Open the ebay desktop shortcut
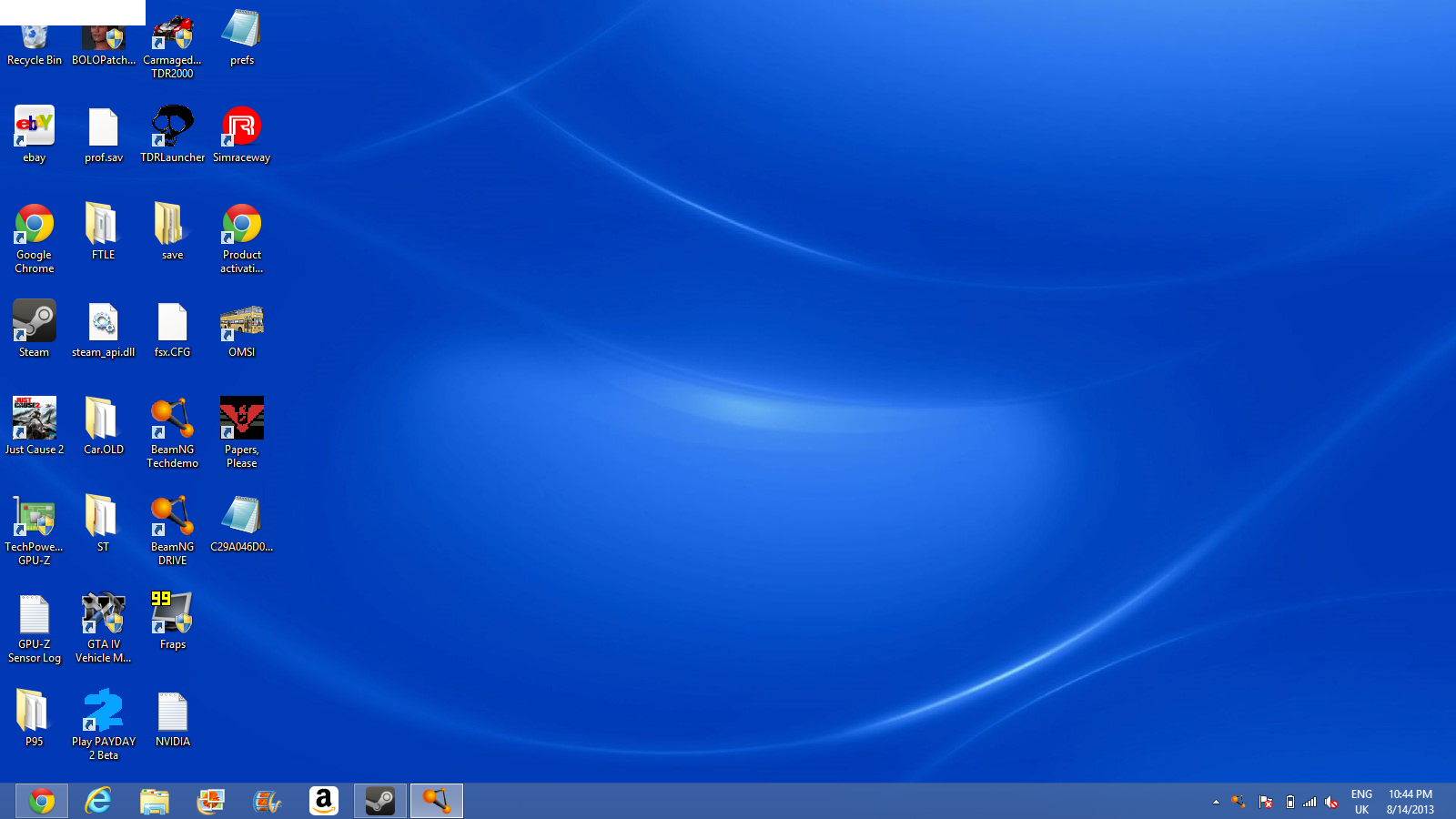The width and height of the screenshot is (1456, 819). pos(35,134)
